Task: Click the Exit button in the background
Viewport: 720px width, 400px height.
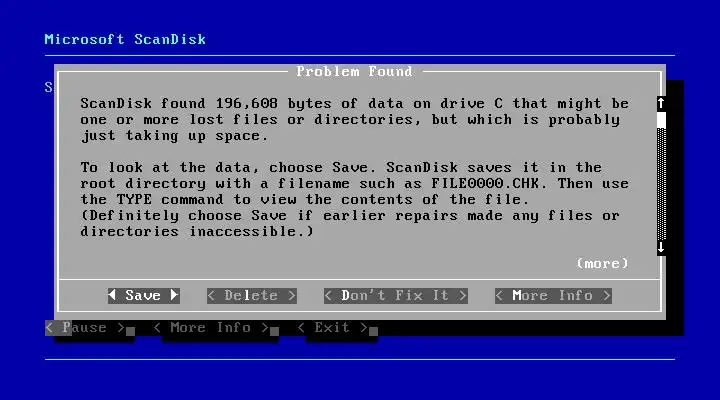Action: [x=333, y=328]
